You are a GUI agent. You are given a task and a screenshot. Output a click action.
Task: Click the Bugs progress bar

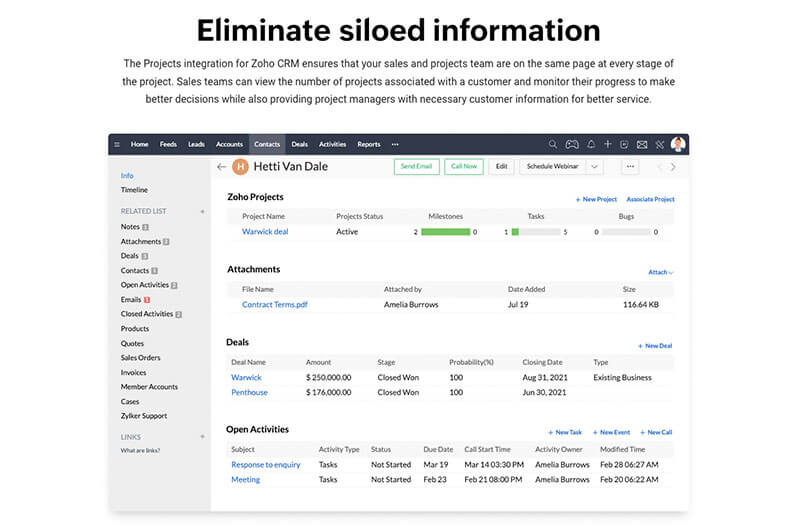coord(626,232)
